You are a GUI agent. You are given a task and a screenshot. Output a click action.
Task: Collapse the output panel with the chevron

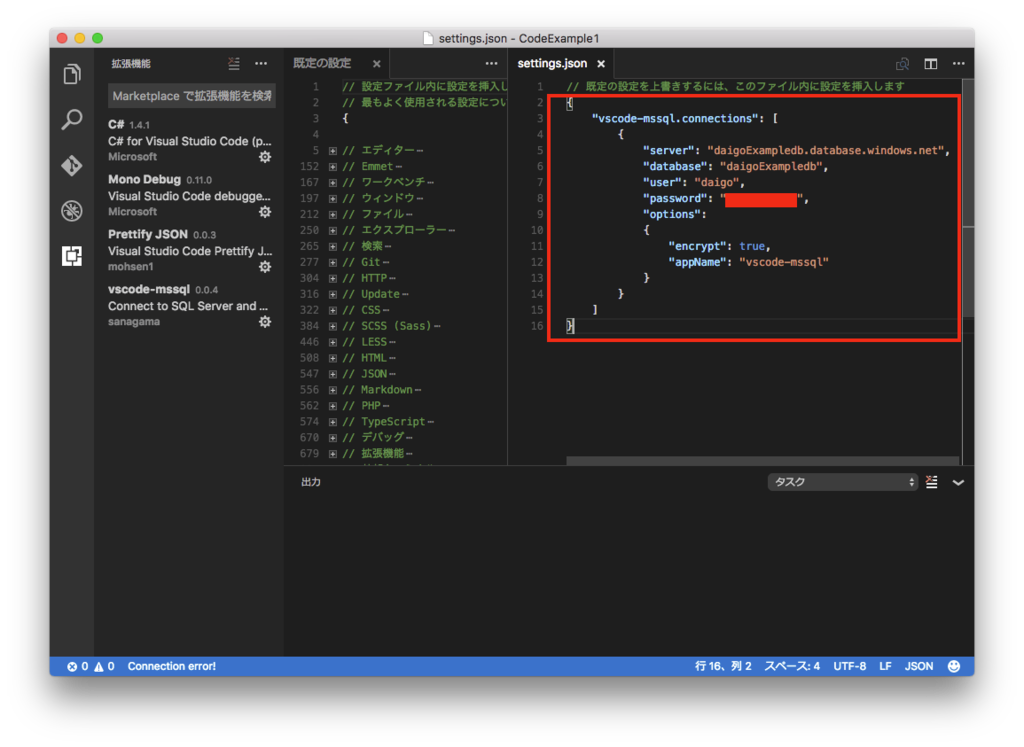tap(958, 483)
